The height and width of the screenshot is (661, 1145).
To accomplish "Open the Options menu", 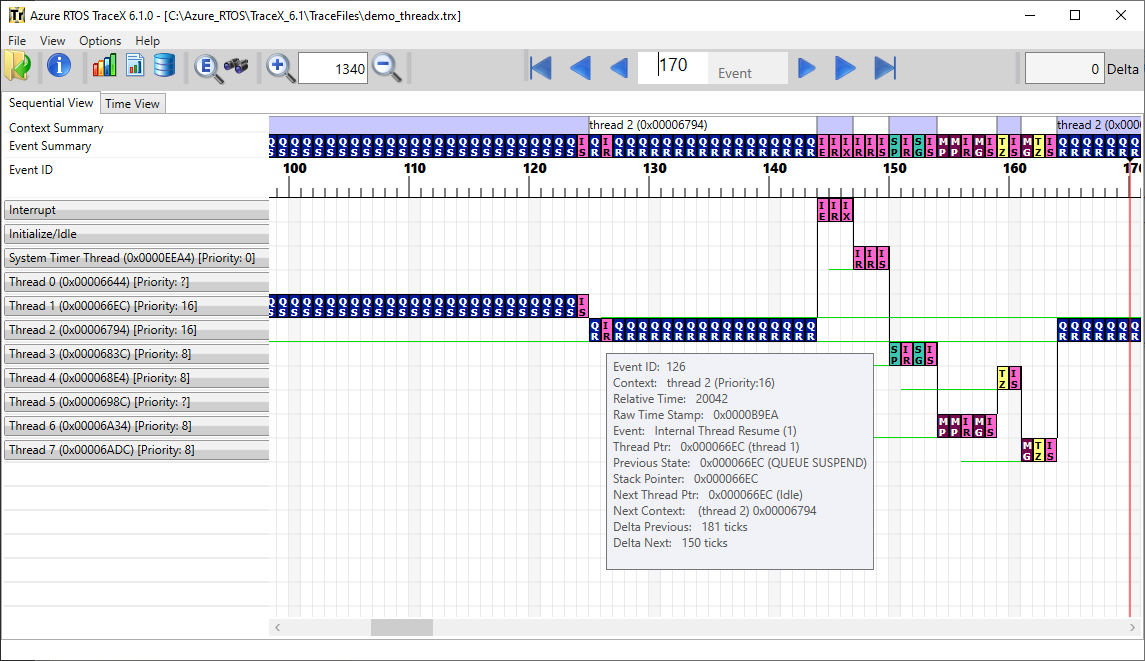I will [x=100, y=41].
